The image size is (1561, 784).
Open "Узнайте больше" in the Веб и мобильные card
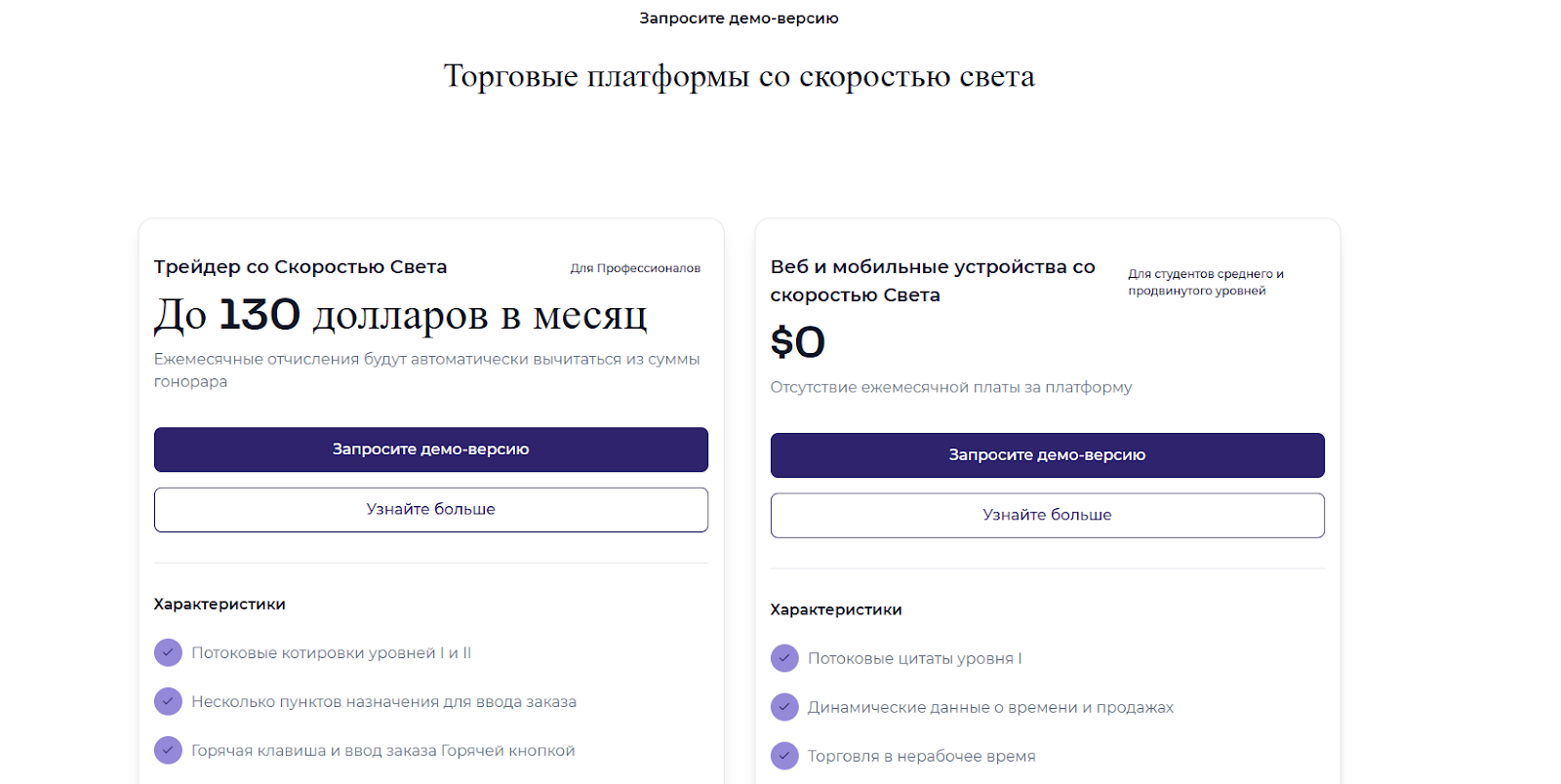pos(1047,515)
